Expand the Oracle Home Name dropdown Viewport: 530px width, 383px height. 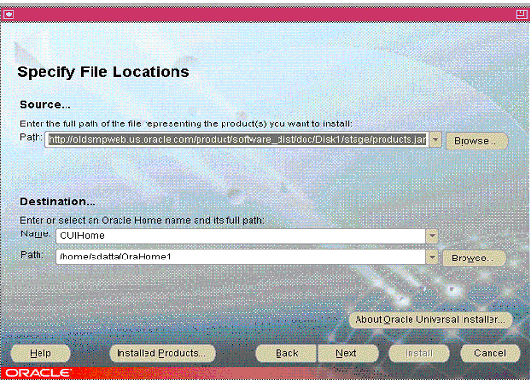432,236
